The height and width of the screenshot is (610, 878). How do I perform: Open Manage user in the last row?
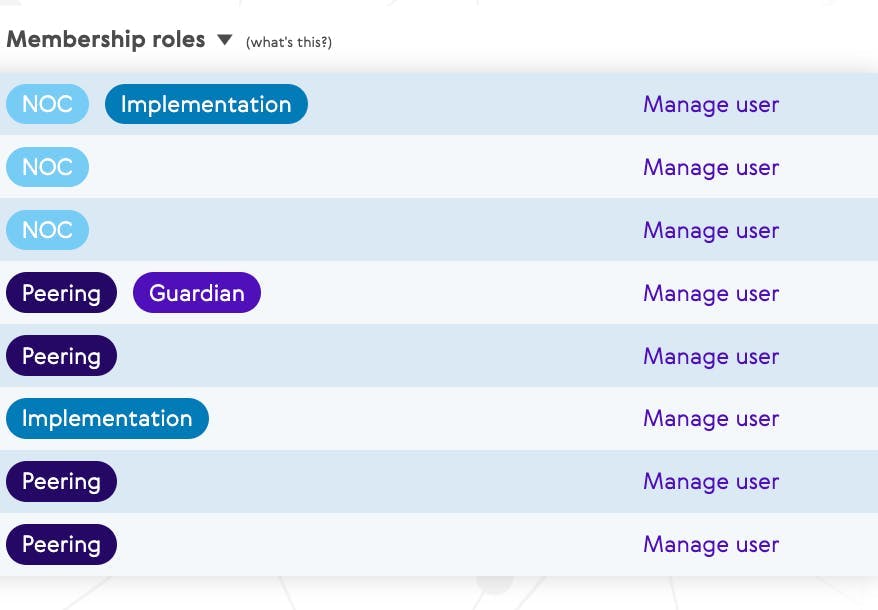click(x=711, y=544)
